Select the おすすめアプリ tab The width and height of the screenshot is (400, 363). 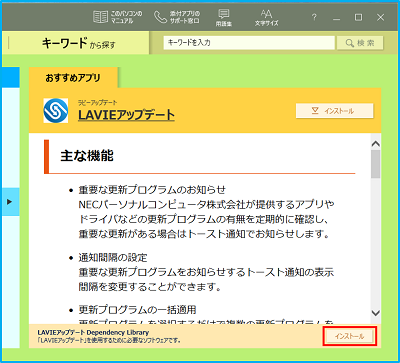click(73, 78)
